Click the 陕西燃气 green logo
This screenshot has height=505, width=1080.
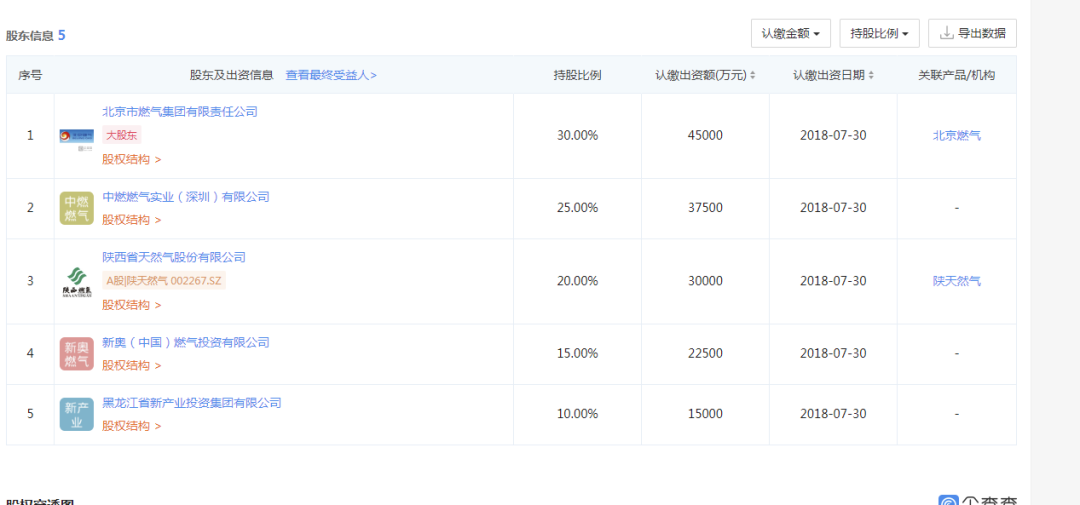[76, 282]
